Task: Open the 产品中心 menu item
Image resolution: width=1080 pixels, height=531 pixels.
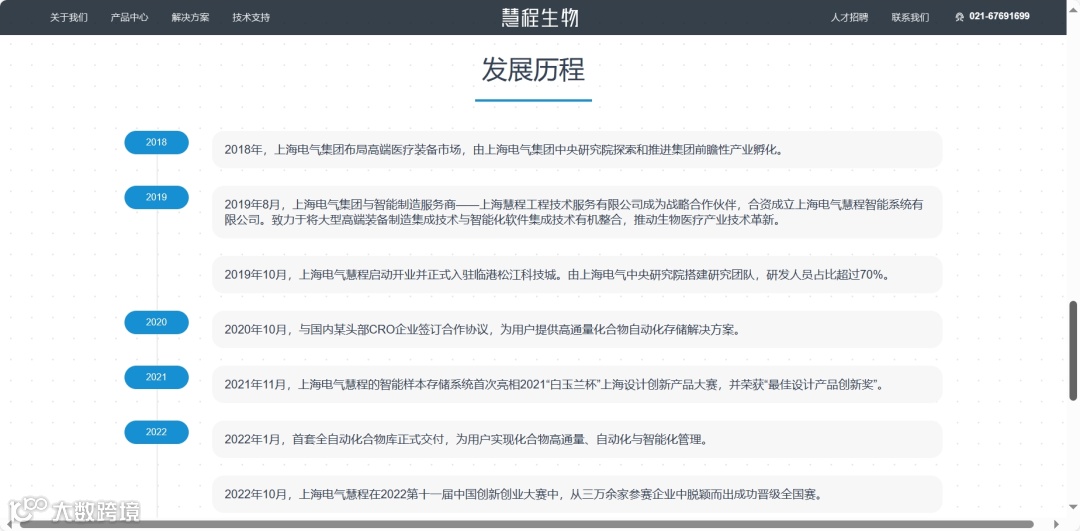Action: tap(129, 17)
